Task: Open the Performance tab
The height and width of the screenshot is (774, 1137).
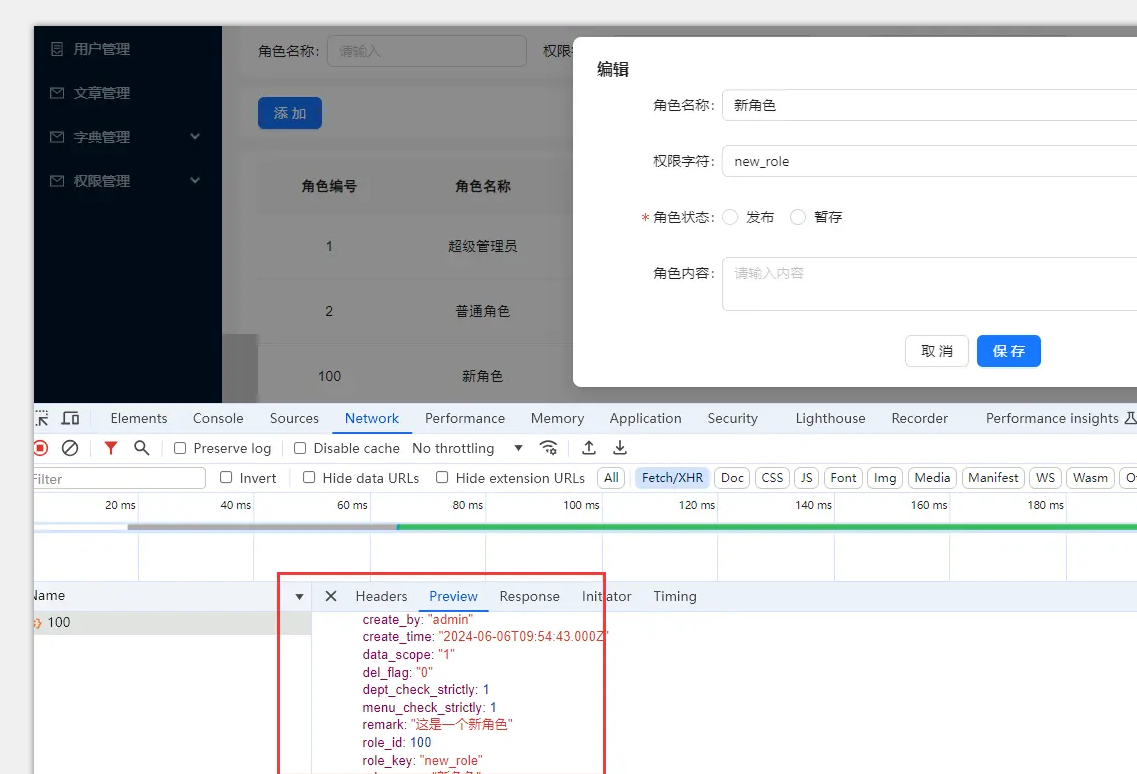Action: [465, 419]
